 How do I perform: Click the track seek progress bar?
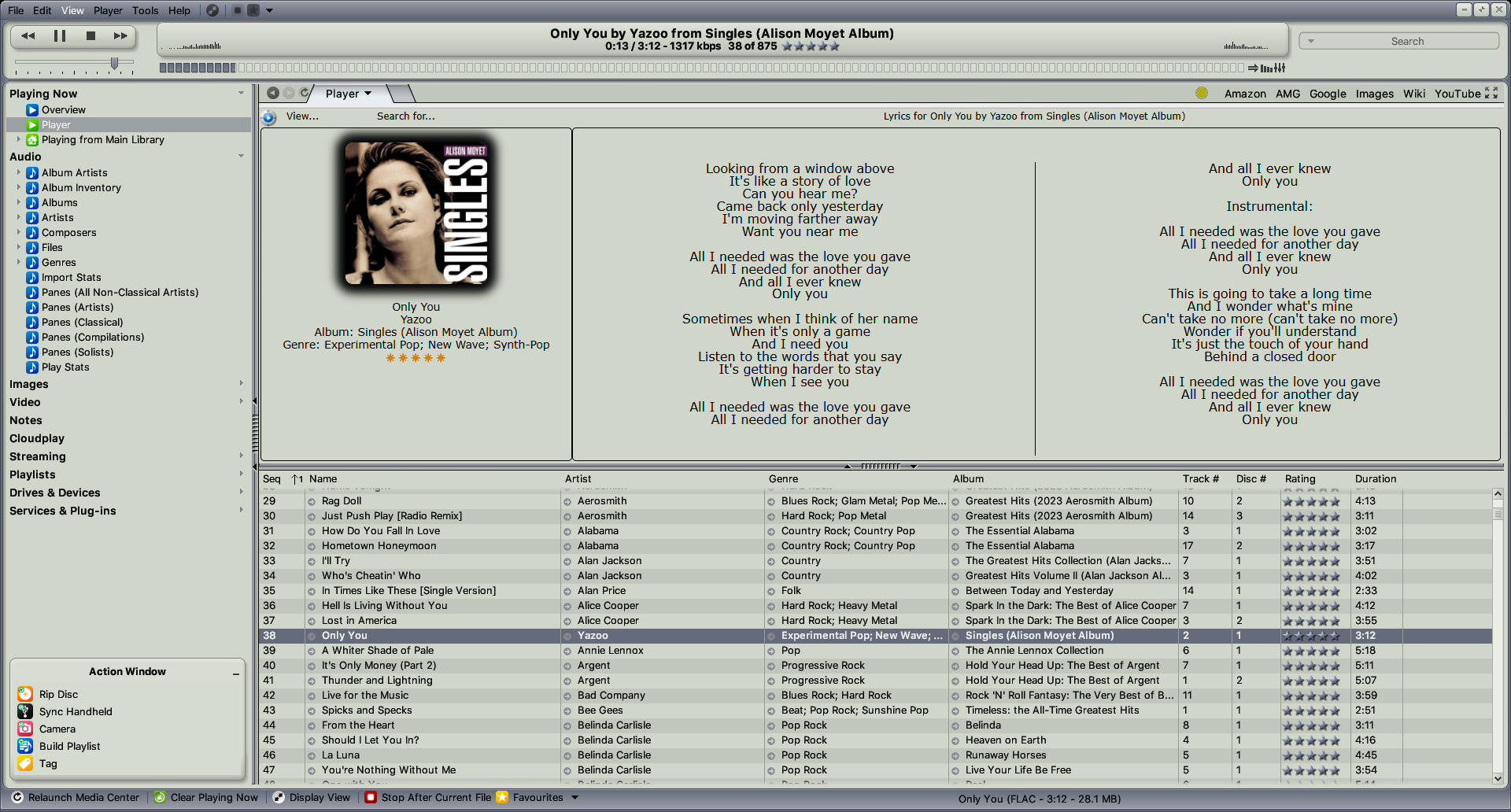click(x=701, y=68)
